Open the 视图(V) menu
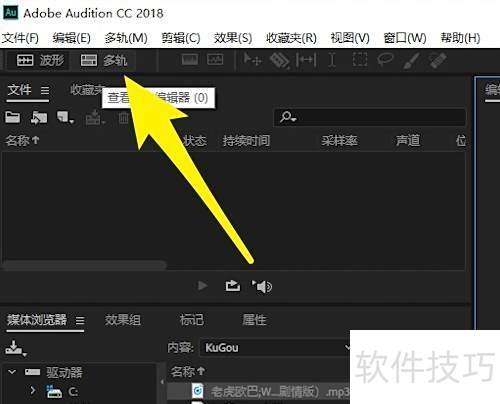Image resolution: width=500 pixels, height=404 pixels. (x=350, y=38)
